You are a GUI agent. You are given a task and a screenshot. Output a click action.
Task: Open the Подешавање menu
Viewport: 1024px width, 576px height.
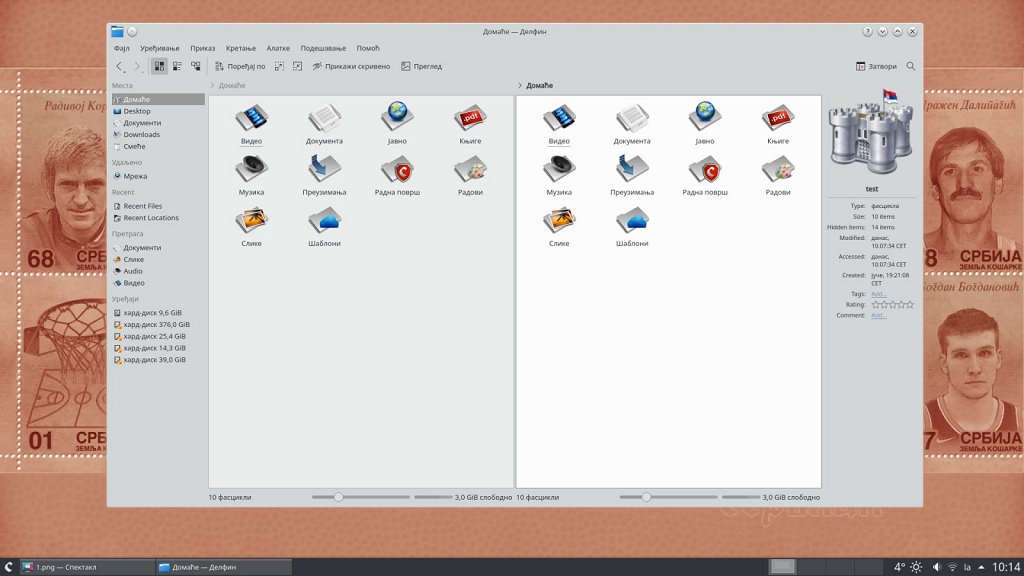(x=323, y=48)
